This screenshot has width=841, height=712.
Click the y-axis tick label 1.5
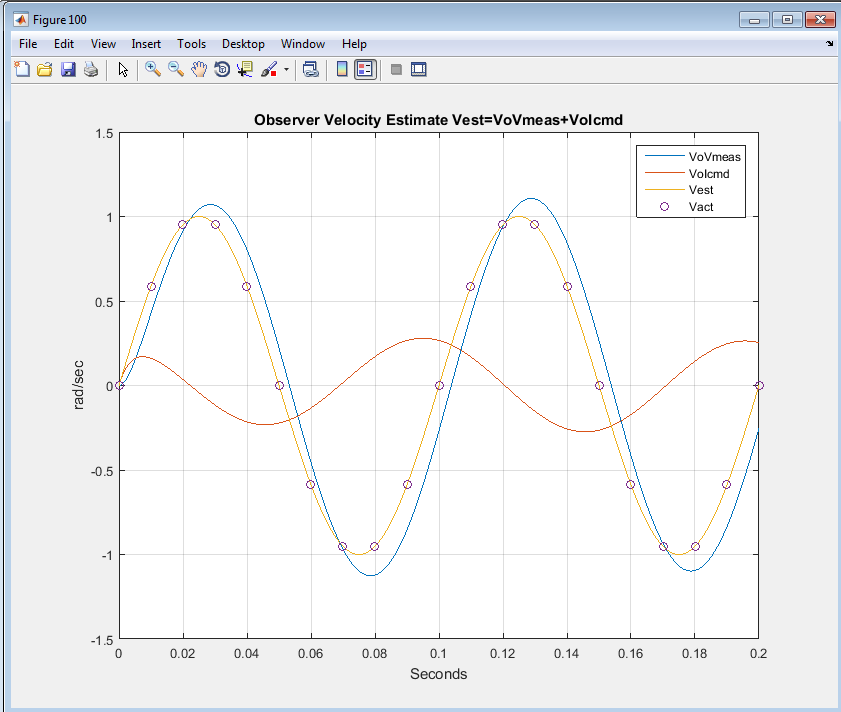pyautogui.click(x=104, y=133)
